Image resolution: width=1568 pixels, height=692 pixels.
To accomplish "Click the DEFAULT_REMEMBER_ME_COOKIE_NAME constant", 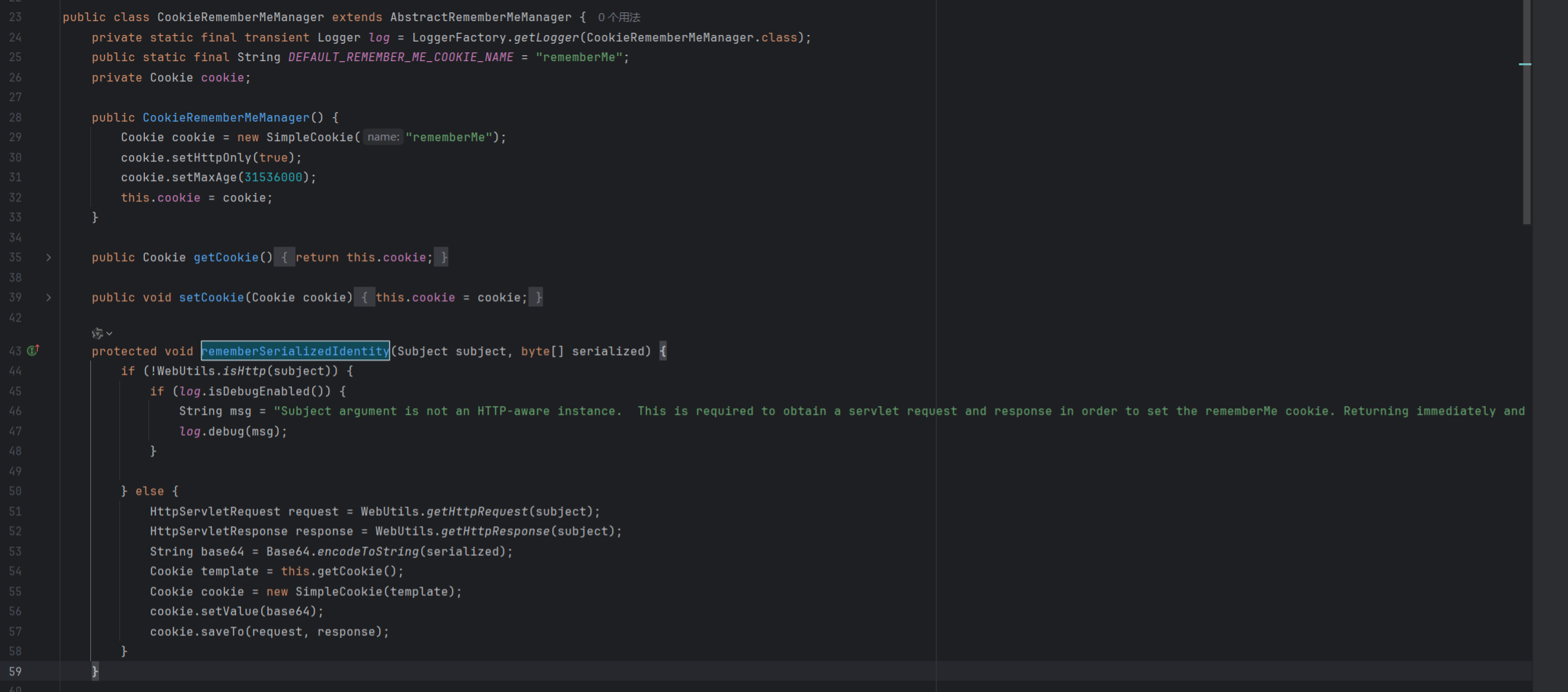I will 400,57.
